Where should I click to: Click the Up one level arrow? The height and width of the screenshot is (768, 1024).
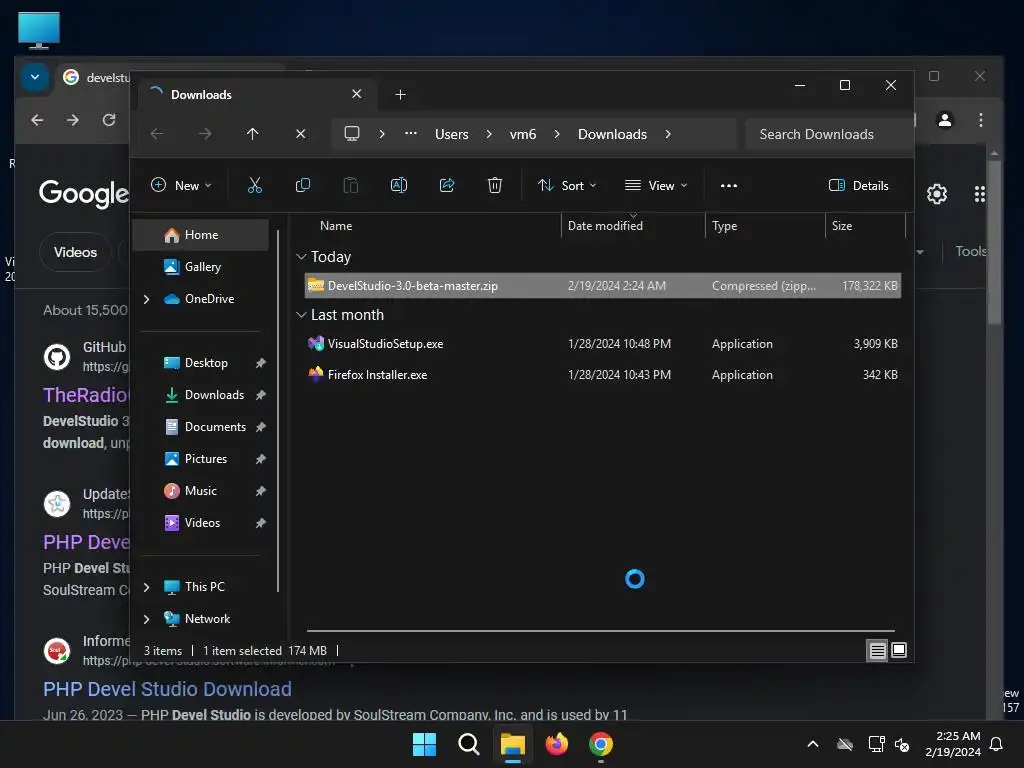coord(253,134)
